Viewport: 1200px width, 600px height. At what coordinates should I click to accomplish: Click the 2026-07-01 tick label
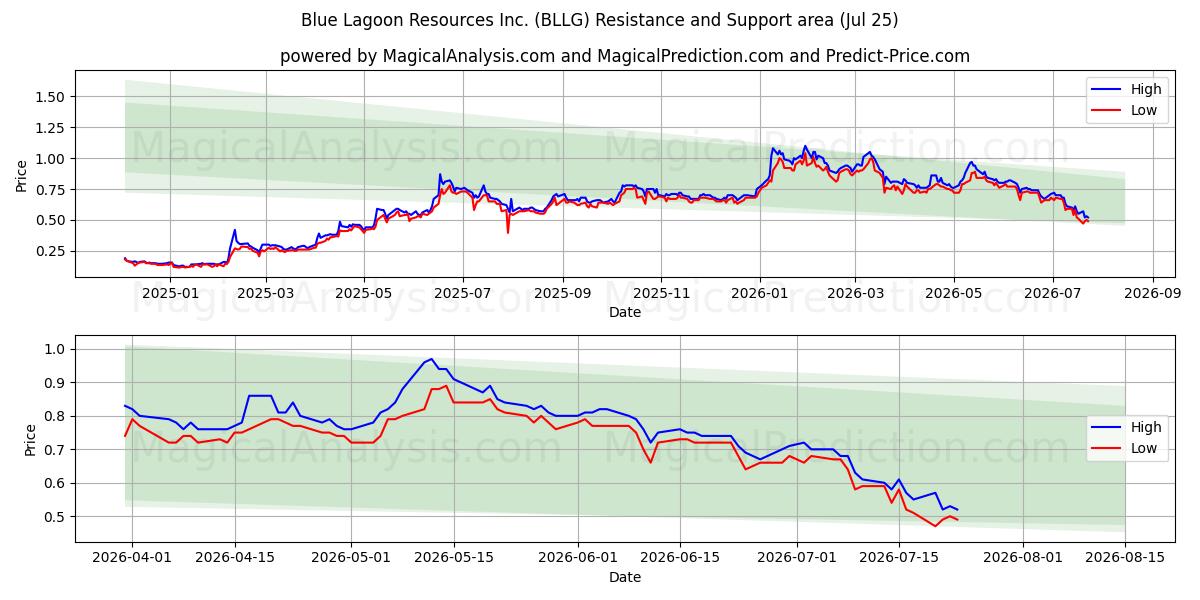point(798,558)
